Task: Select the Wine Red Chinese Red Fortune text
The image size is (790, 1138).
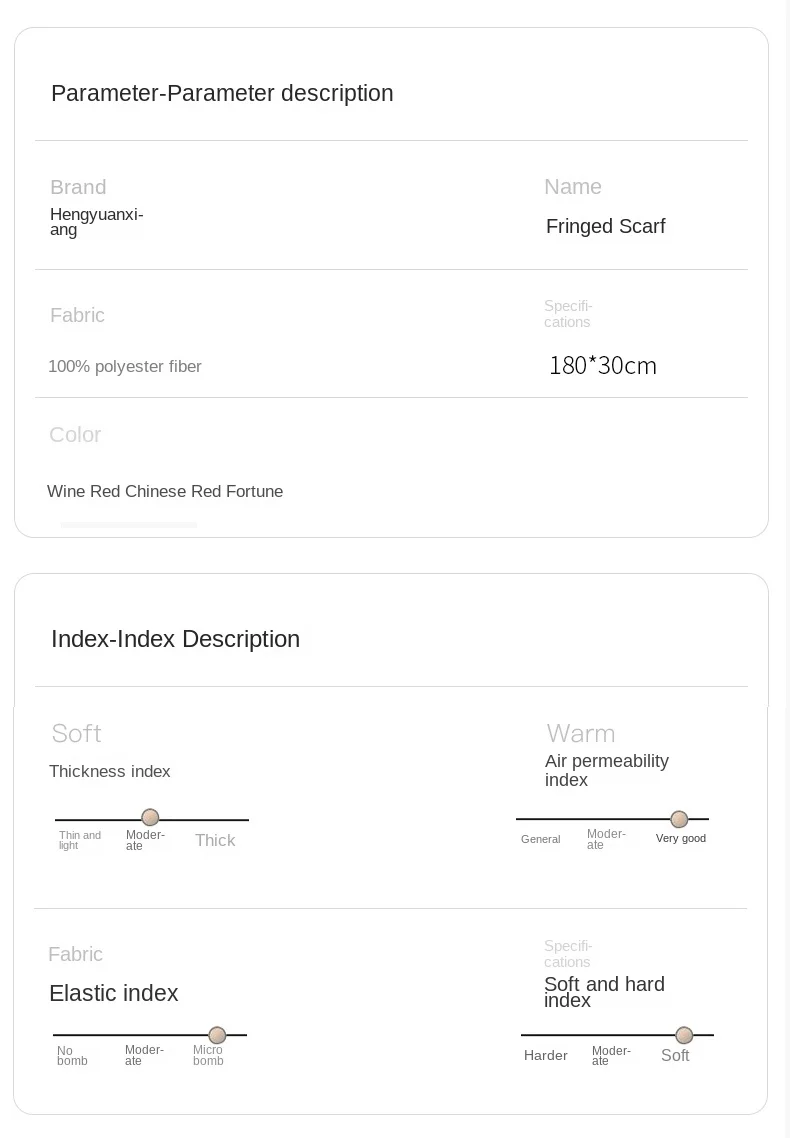Action: (x=165, y=491)
